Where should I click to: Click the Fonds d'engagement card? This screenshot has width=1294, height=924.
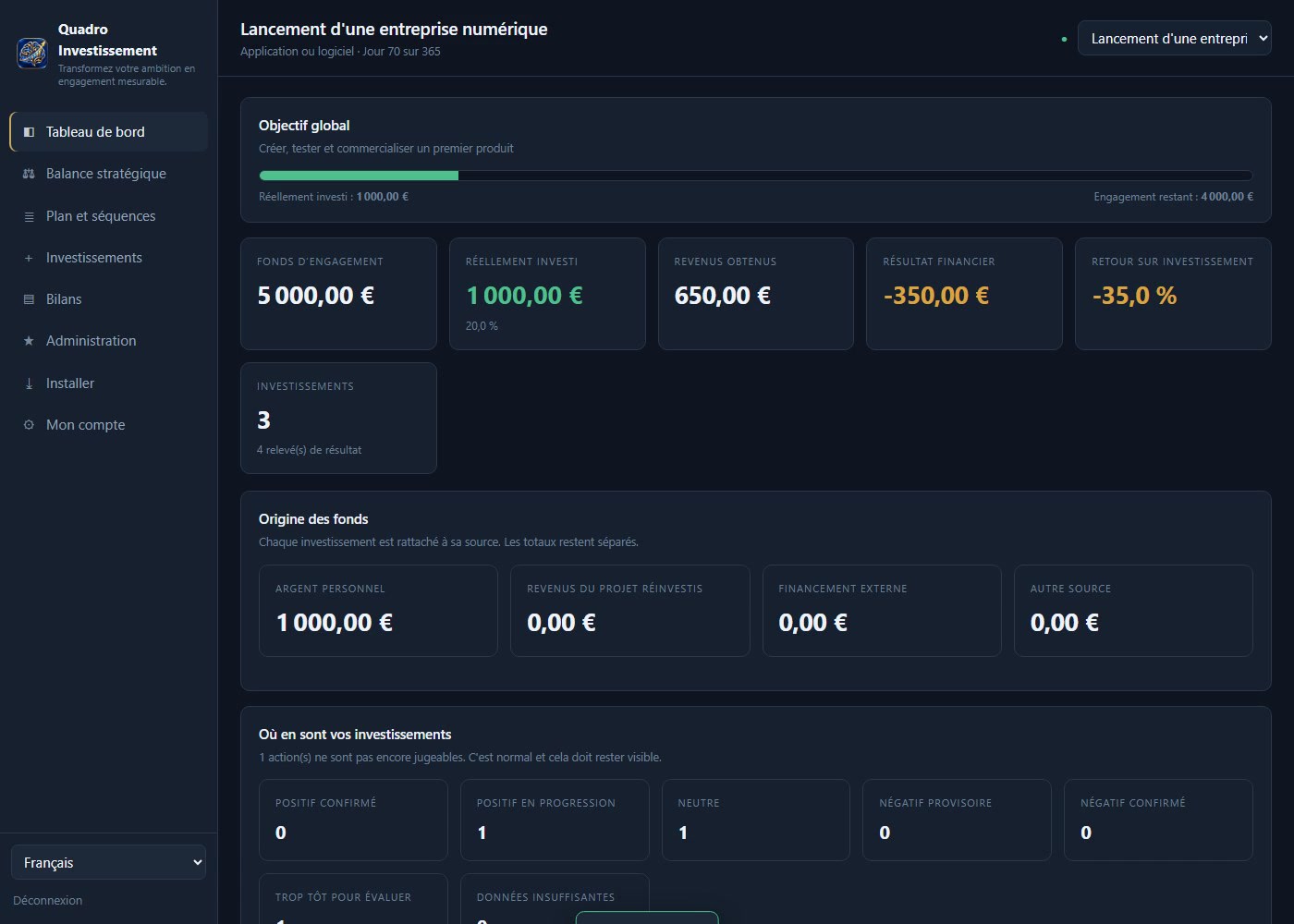pyautogui.click(x=338, y=294)
